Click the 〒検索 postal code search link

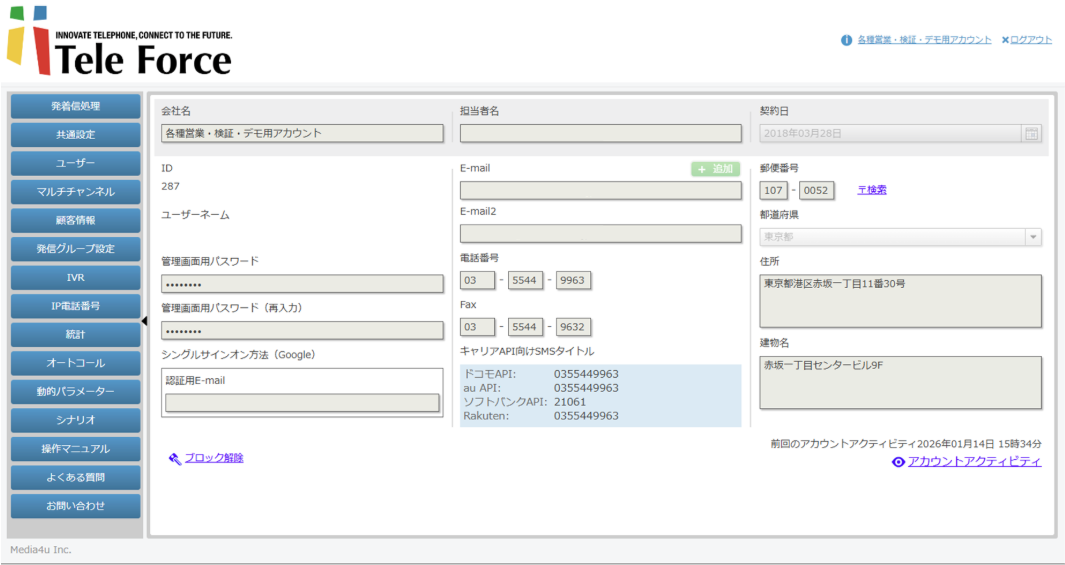[871, 190]
